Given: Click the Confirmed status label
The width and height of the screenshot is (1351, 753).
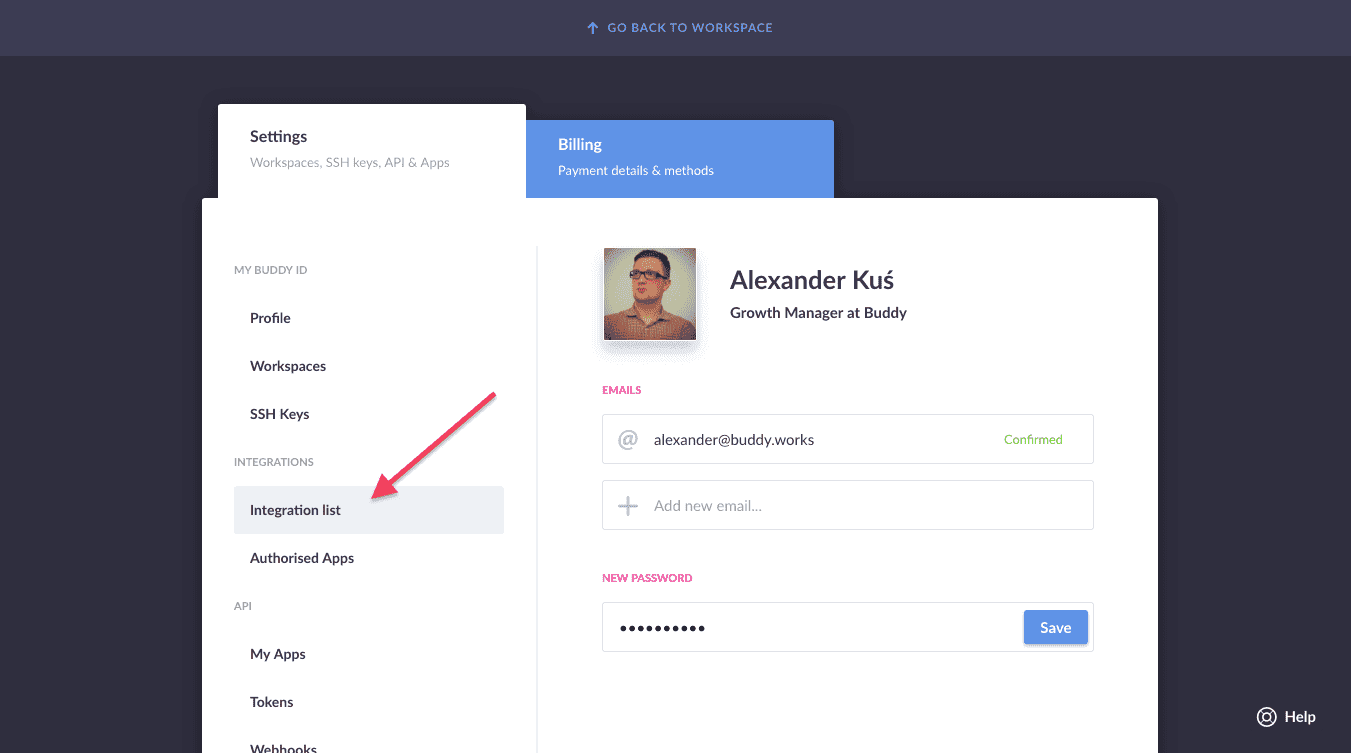Looking at the screenshot, I should pos(1033,439).
